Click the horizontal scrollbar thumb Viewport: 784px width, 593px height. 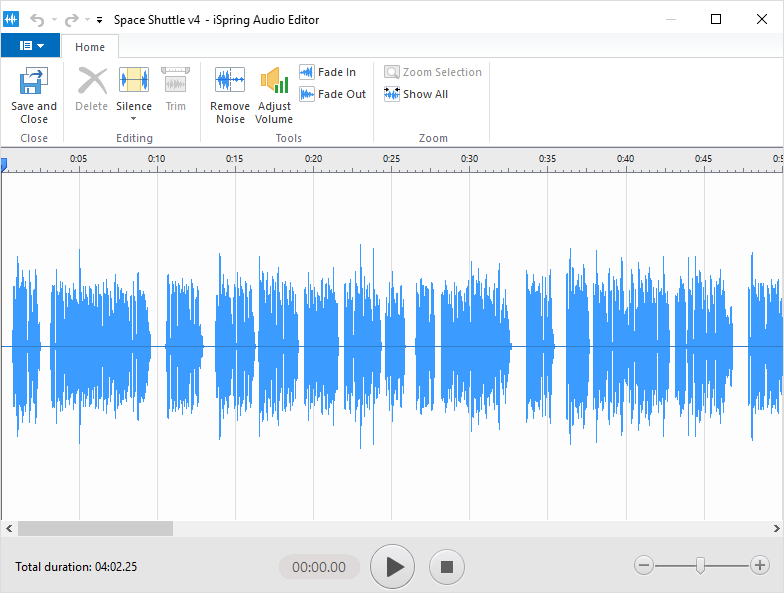coord(95,528)
